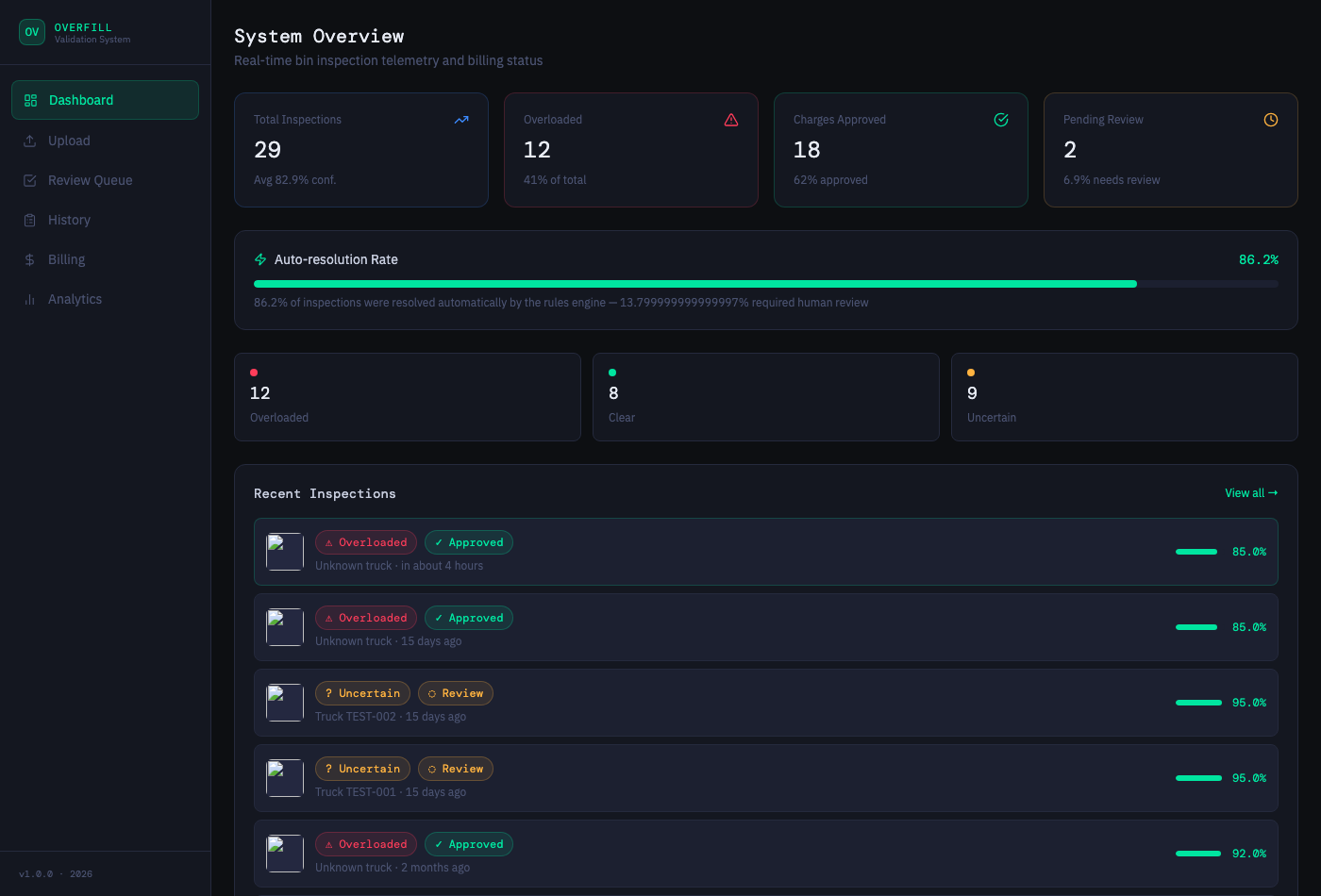The width and height of the screenshot is (1321, 896).
Task: Click Approved badge in '2 months ago' row
Action: (x=469, y=844)
